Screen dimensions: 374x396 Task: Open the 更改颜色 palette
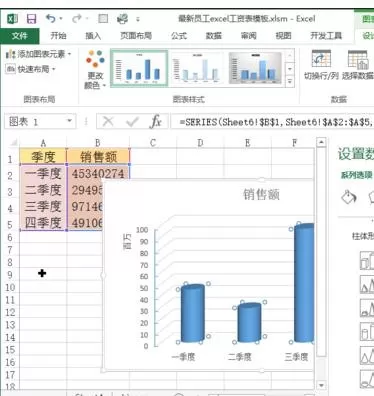pyautogui.click(x=95, y=70)
